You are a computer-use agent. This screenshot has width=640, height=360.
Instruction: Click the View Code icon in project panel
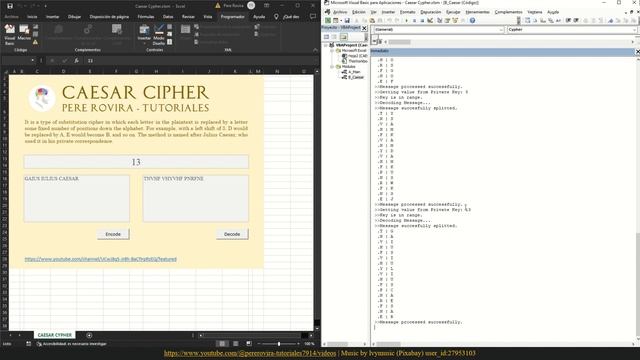click(x=327, y=37)
